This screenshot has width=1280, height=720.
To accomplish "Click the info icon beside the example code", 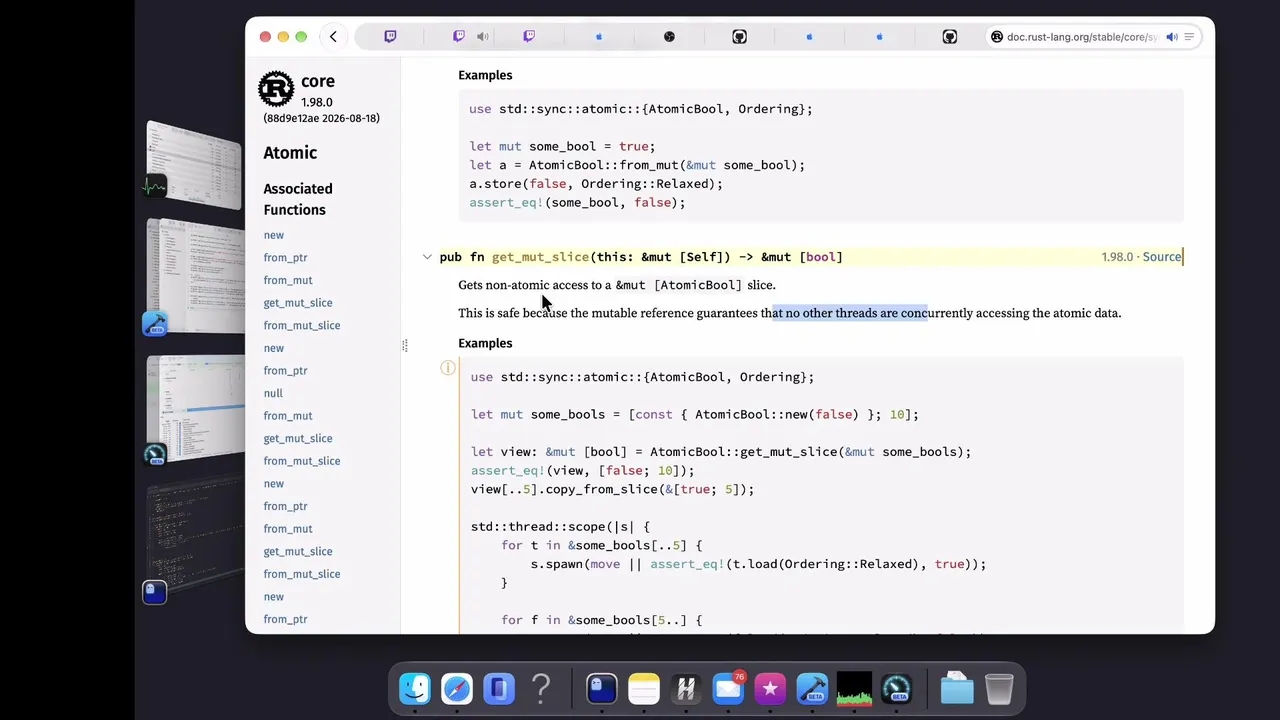I will (448, 368).
